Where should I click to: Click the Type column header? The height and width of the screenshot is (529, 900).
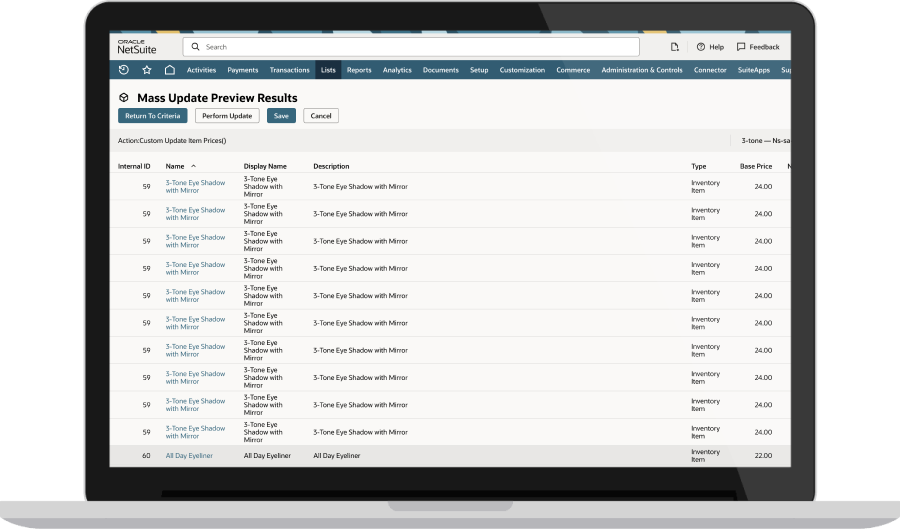point(699,166)
